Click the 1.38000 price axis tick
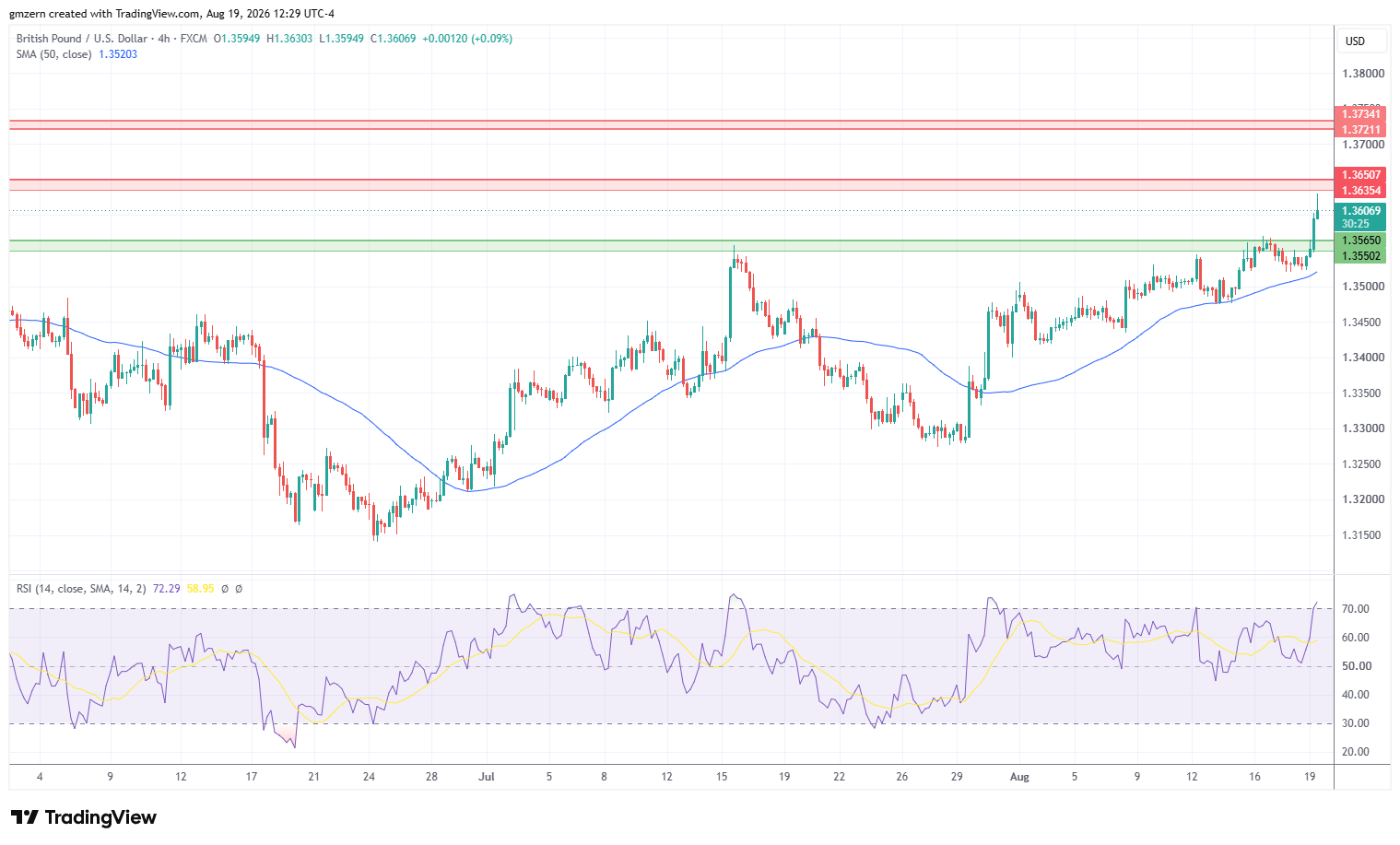This screenshot has height=845, width=1400. point(1362,74)
